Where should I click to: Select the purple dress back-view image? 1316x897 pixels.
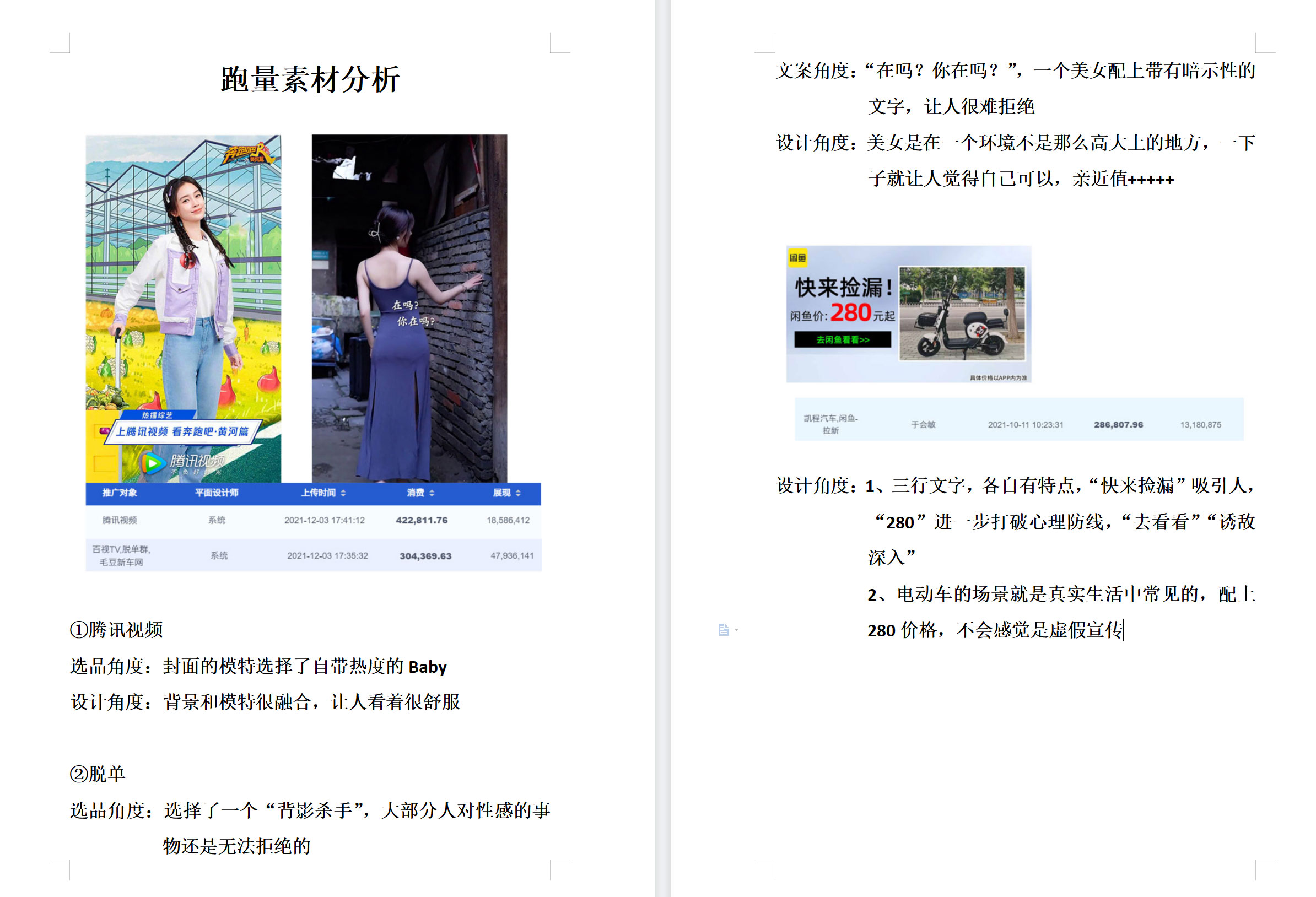pos(409,309)
